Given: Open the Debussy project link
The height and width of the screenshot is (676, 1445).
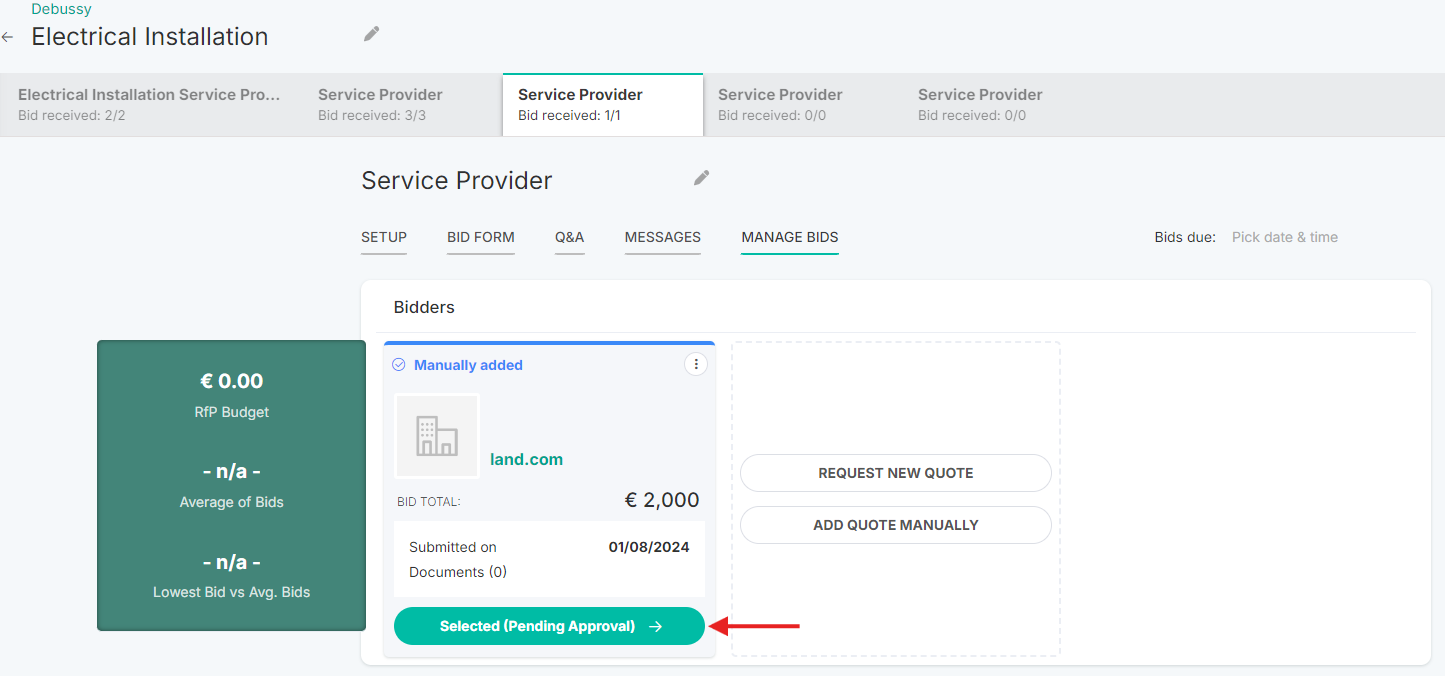Looking at the screenshot, I should click(x=61, y=9).
